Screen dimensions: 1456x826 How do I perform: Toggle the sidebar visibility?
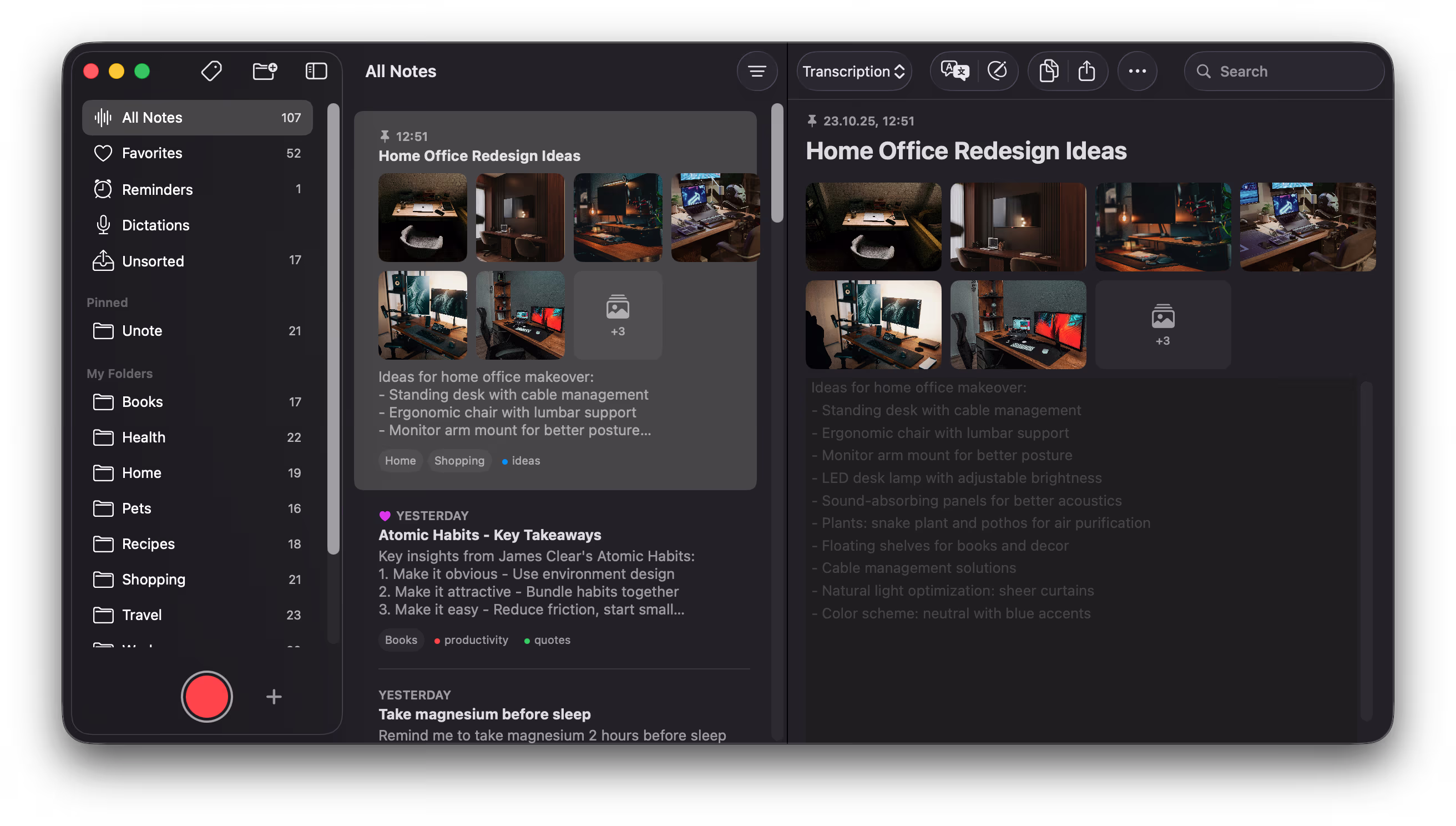pos(316,71)
